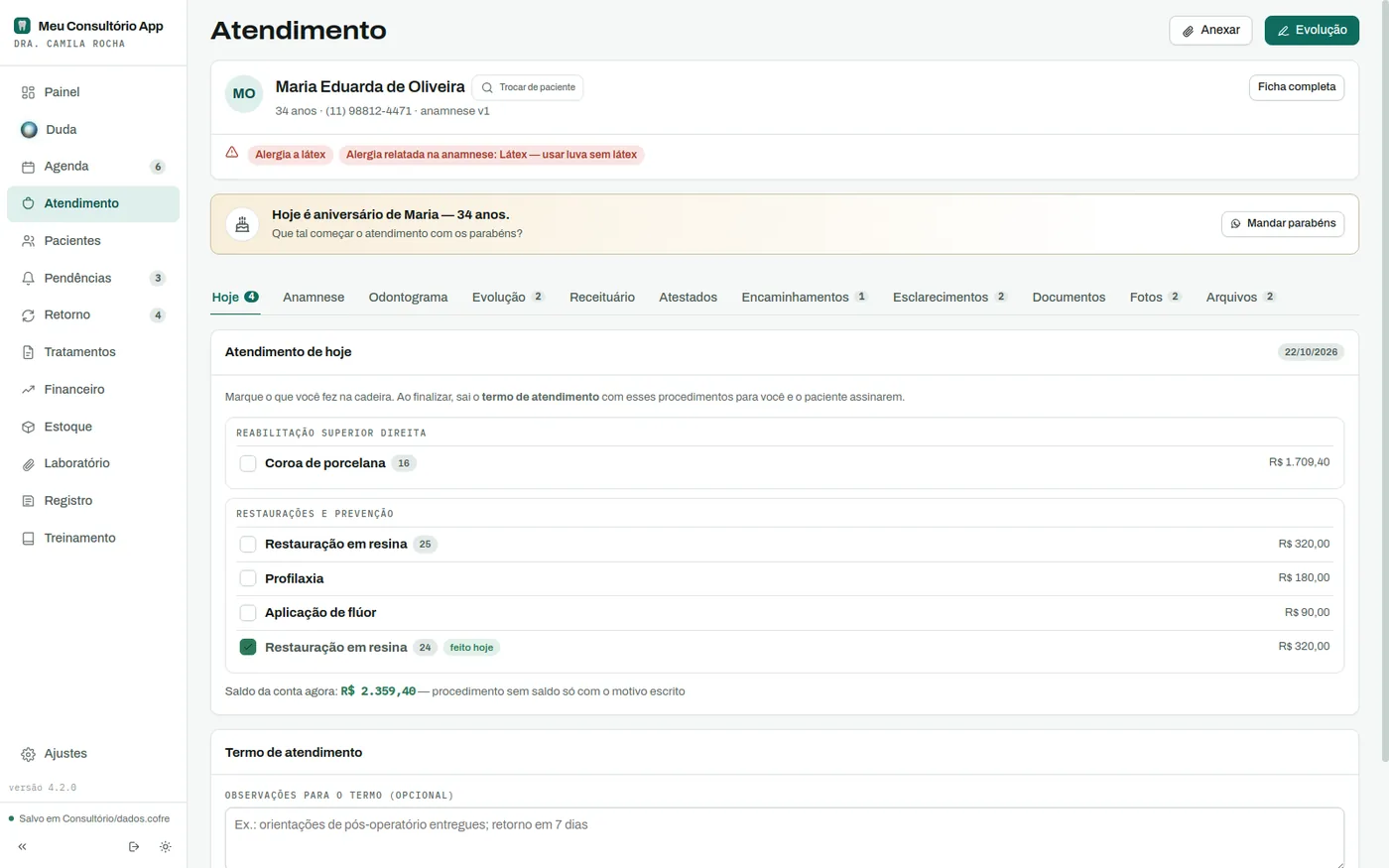The height and width of the screenshot is (868, 1389).
Task: Click the Alergia a látex tag
Action: 290,155
